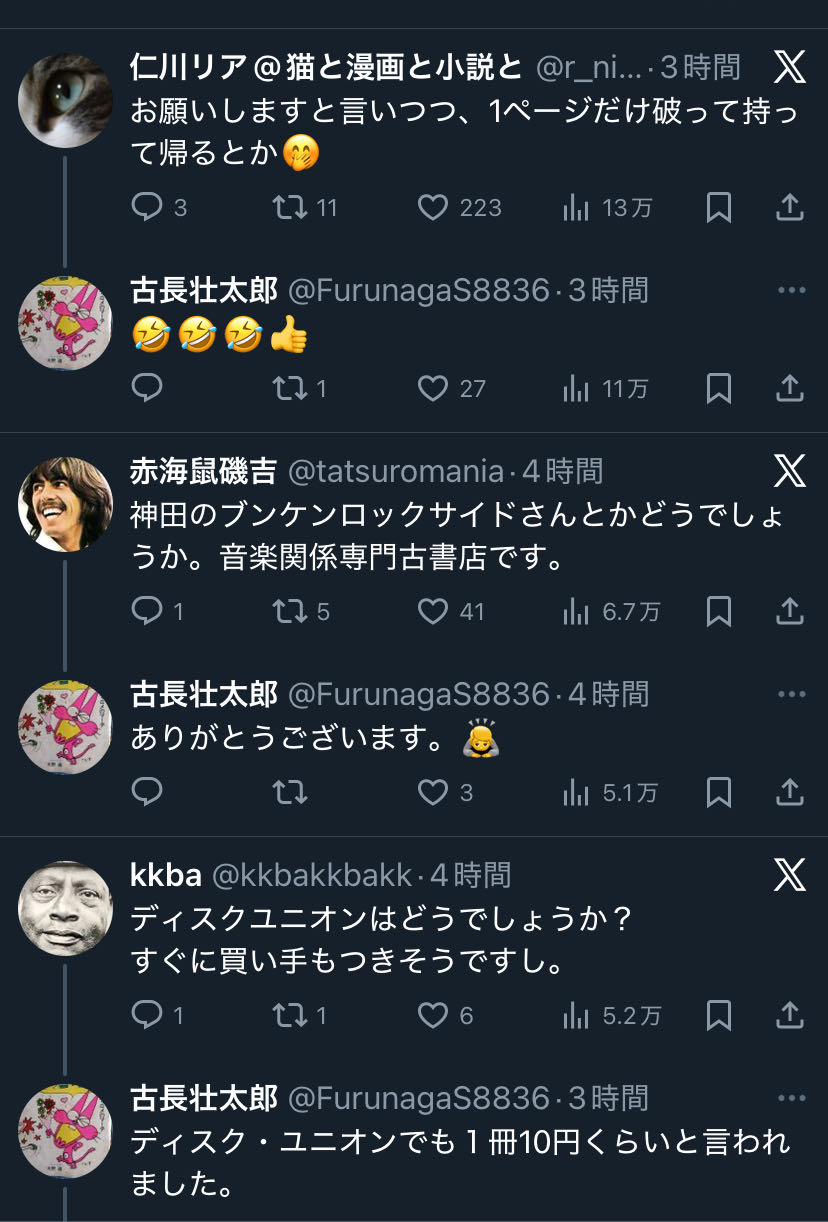This screenshot has height=1222, width=828.
Task: Open more options on the ディスク・ユニオン reply
Action: 791,1098
